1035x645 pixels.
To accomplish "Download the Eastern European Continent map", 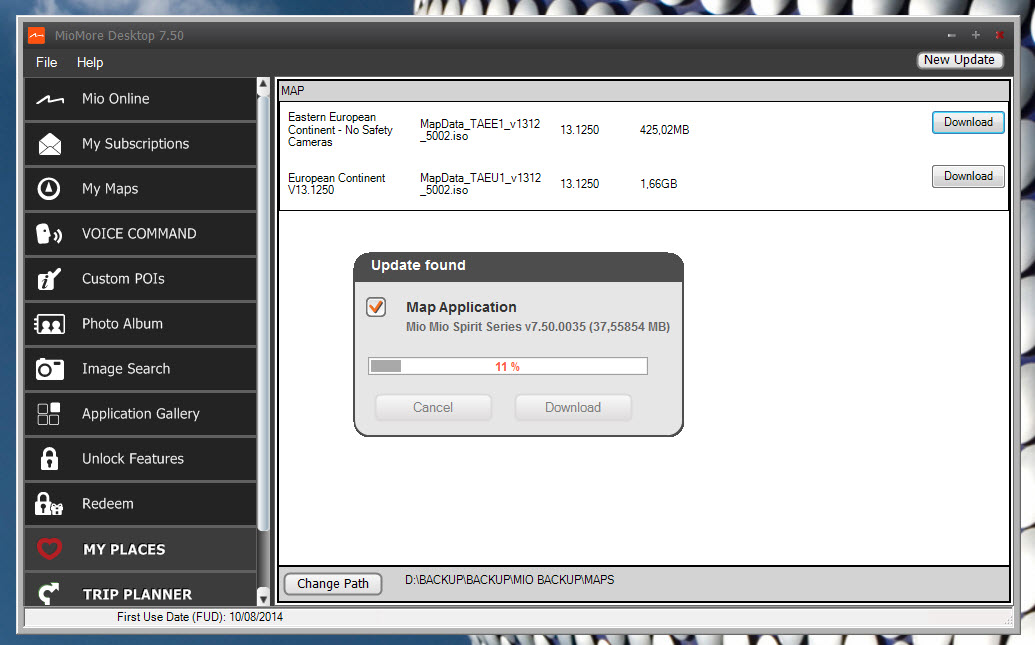I will tap(968, 122).
